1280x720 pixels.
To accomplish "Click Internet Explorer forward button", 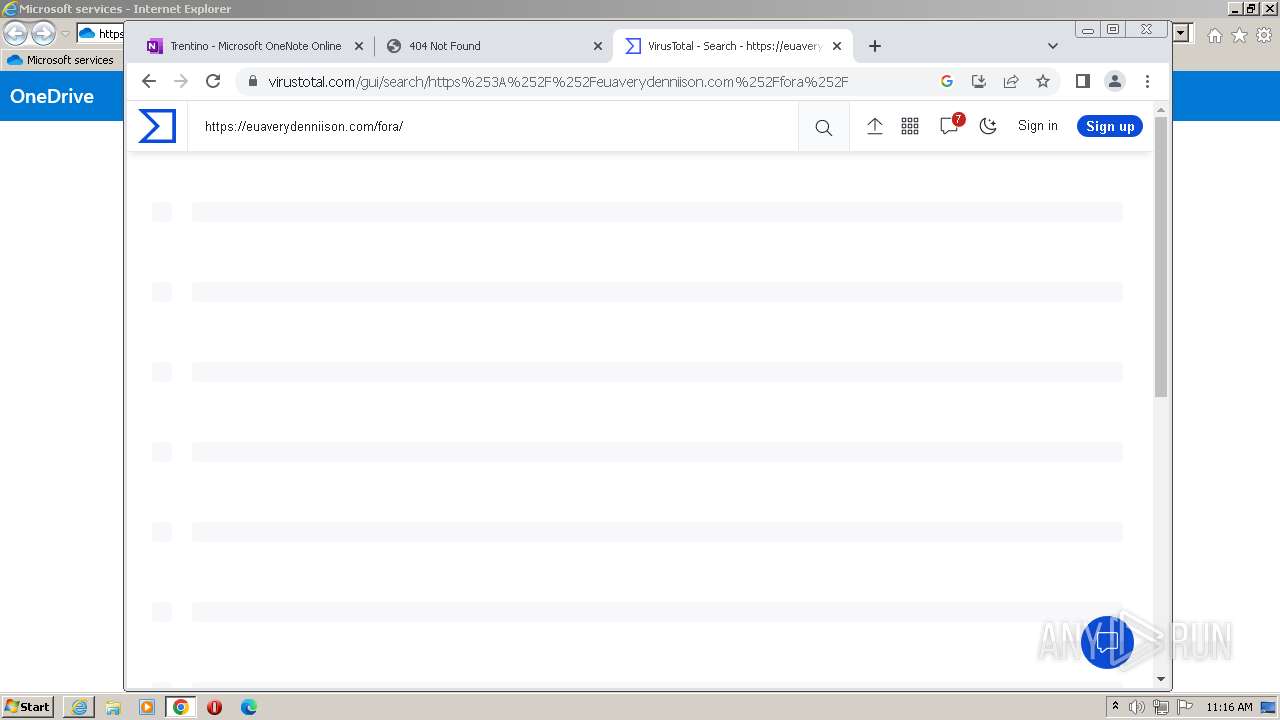I will (43, 34).
